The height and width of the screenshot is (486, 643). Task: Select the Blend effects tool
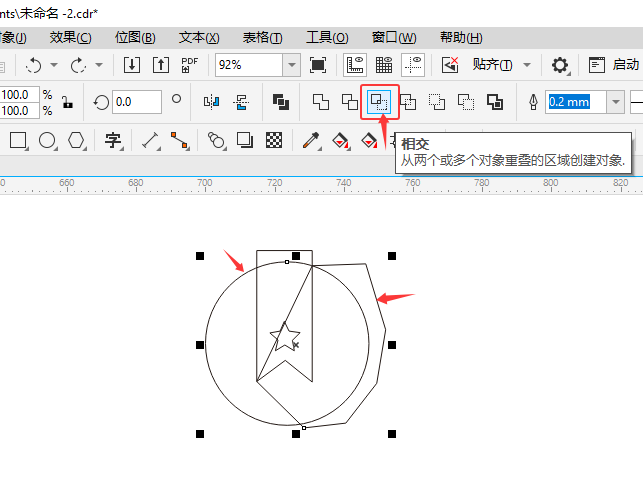click(x=217, y=141)
